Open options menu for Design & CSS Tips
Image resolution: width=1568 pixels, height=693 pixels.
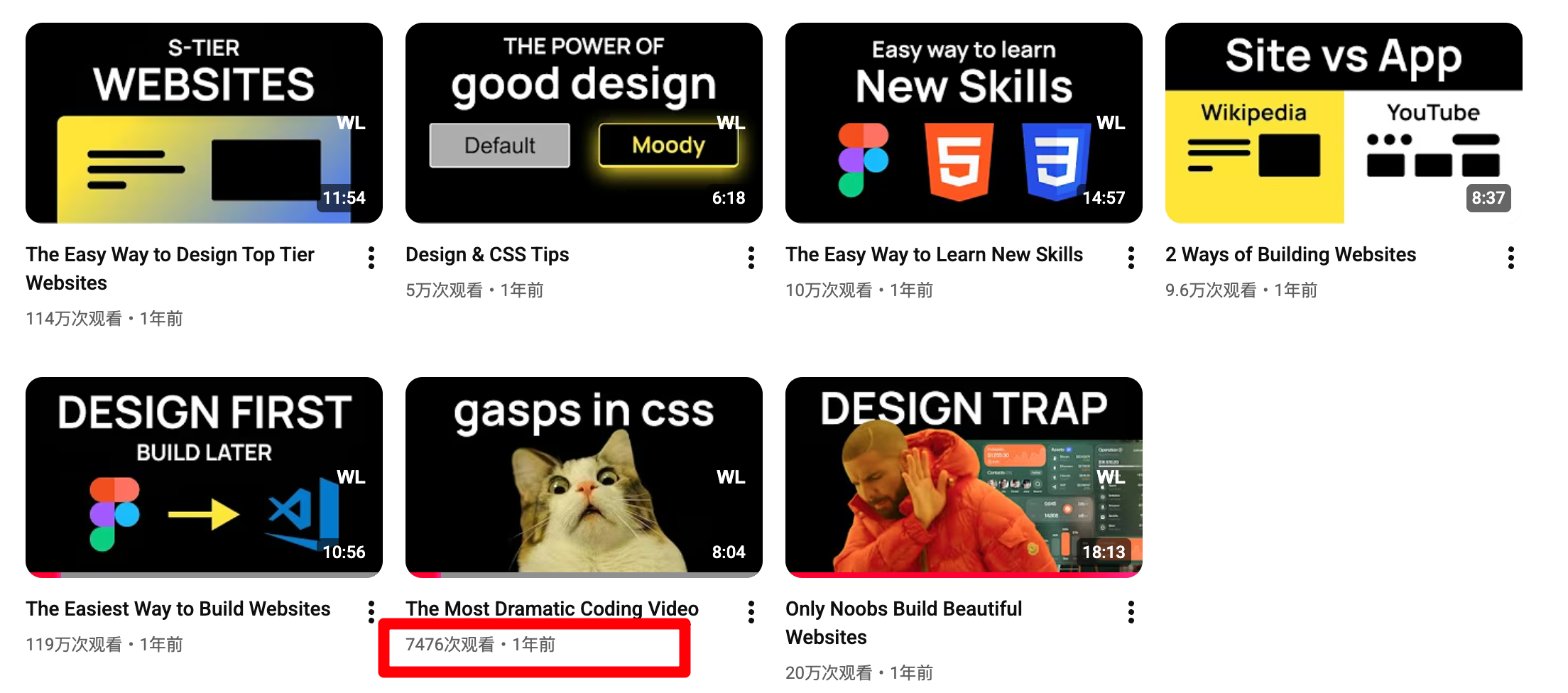click(751, 258)
